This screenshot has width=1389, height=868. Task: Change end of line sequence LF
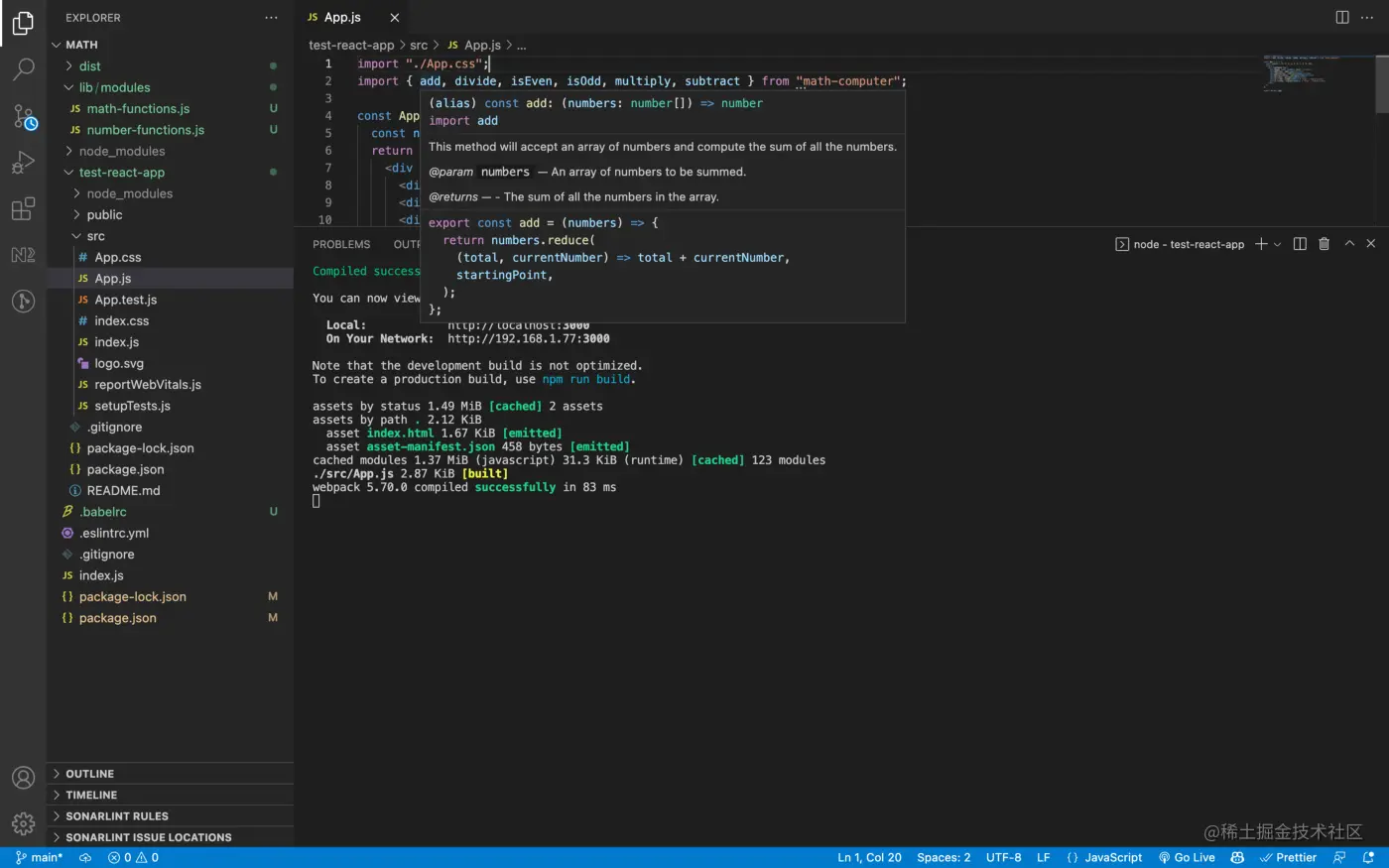pos(1043,858)
